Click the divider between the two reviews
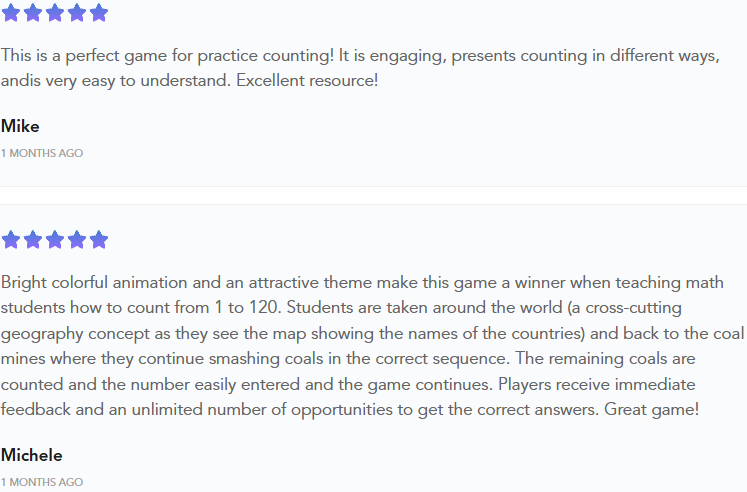 coord(374,195)
